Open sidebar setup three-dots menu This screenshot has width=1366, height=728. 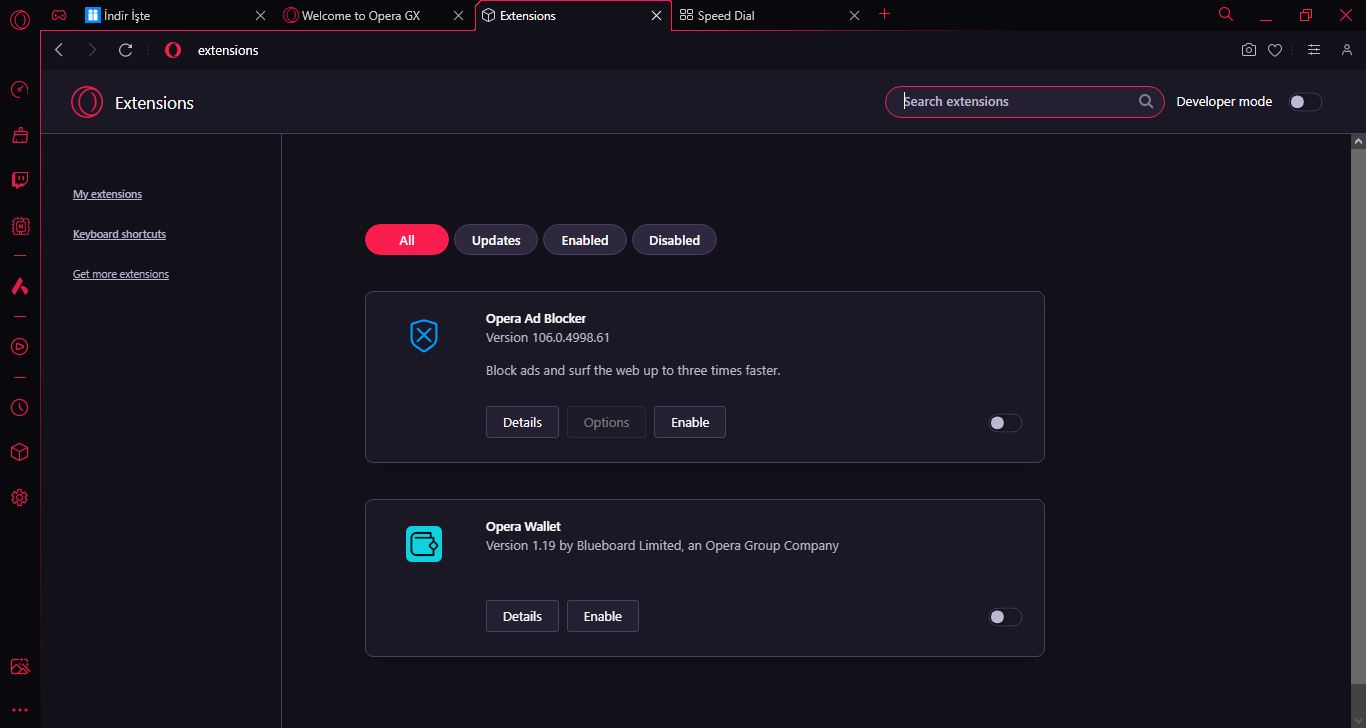tap(19, 710)
